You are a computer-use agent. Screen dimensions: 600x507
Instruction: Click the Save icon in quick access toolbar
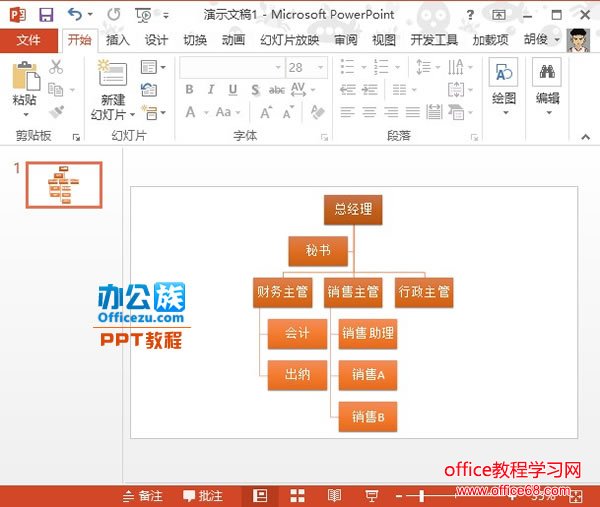coord(46,15)
